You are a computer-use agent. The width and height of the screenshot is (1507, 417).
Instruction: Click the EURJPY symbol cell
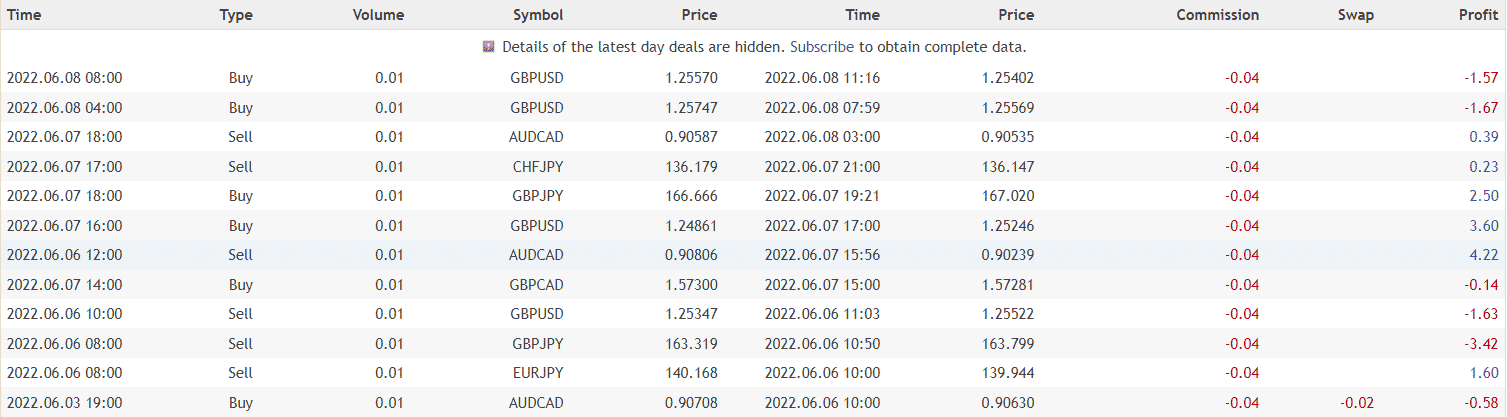[536, 373]
